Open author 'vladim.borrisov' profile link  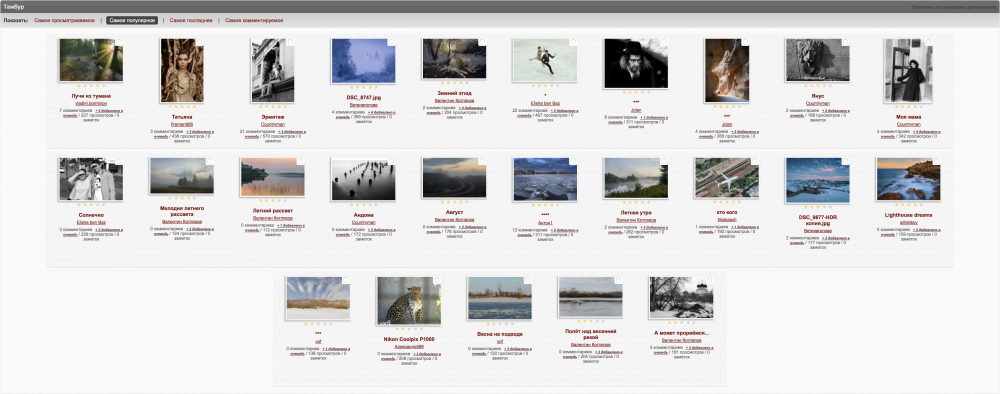click(x=91, y=103)
